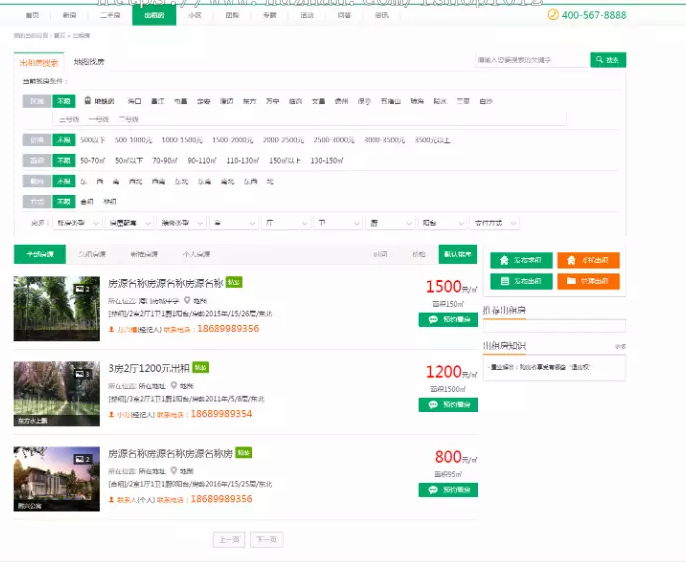
Task: Select the 90-110㎡ area option
Action: [x=202, y=161]
